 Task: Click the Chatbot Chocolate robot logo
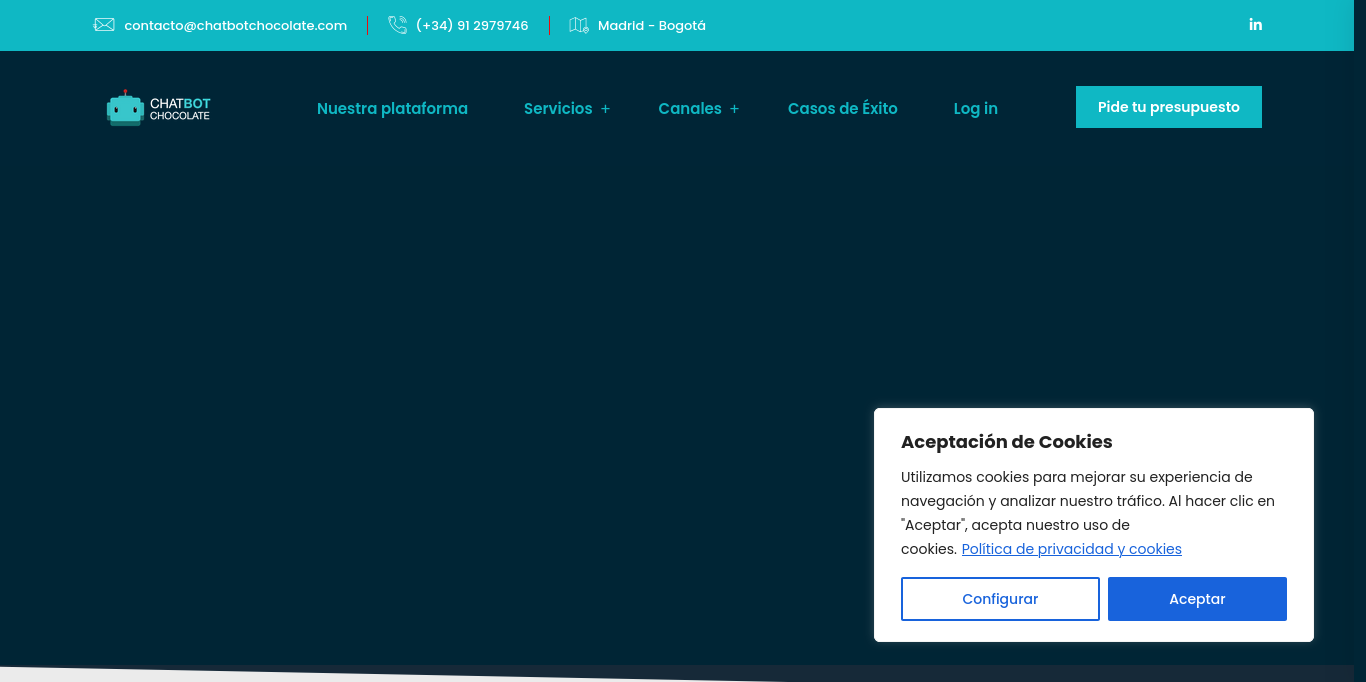point(125,108)
